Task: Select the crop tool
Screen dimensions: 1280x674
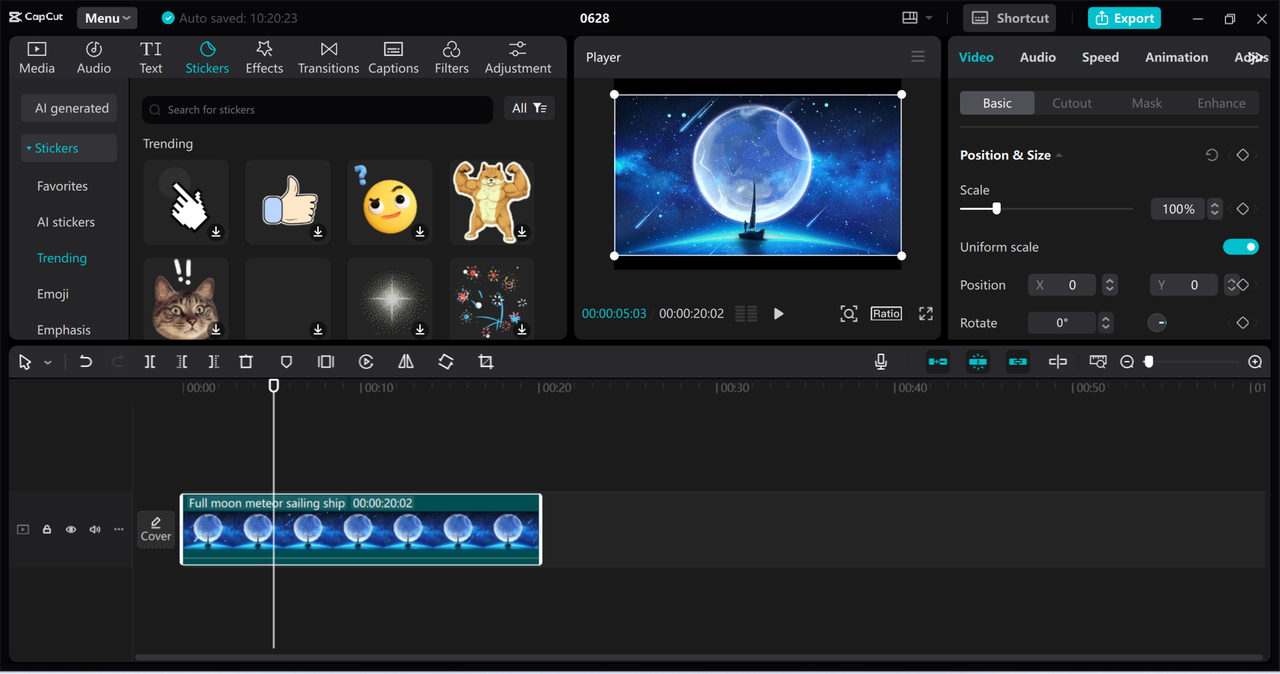Action: [486, 362]
